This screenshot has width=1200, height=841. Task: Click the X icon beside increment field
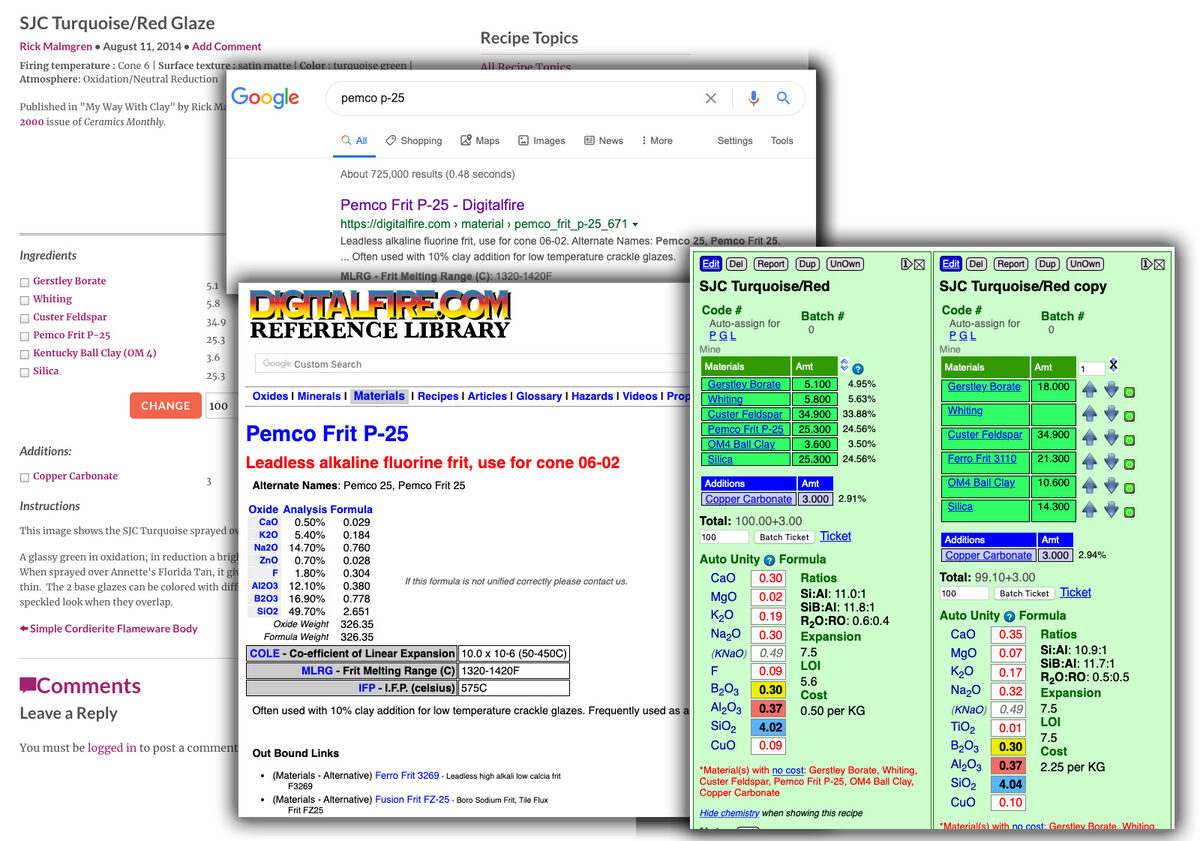point(1114,365)
